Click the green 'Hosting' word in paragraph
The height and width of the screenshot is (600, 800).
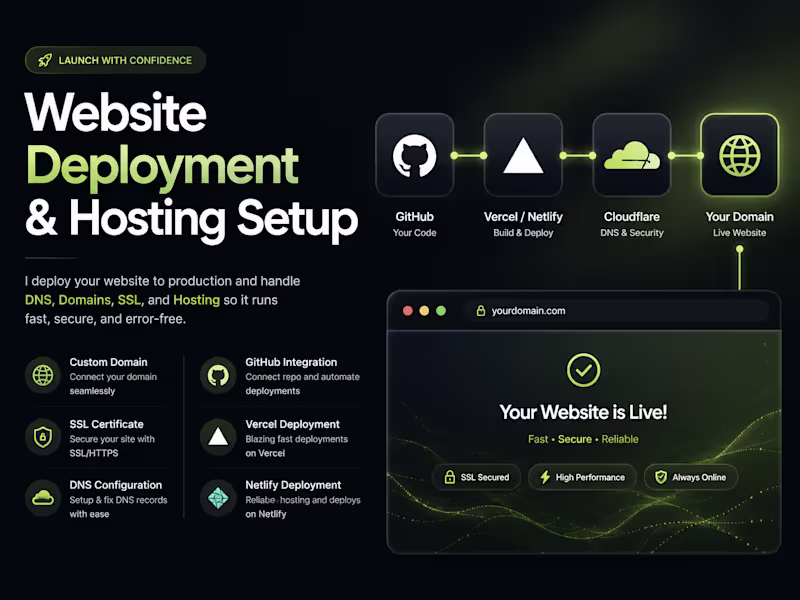[x=196, y=300]
